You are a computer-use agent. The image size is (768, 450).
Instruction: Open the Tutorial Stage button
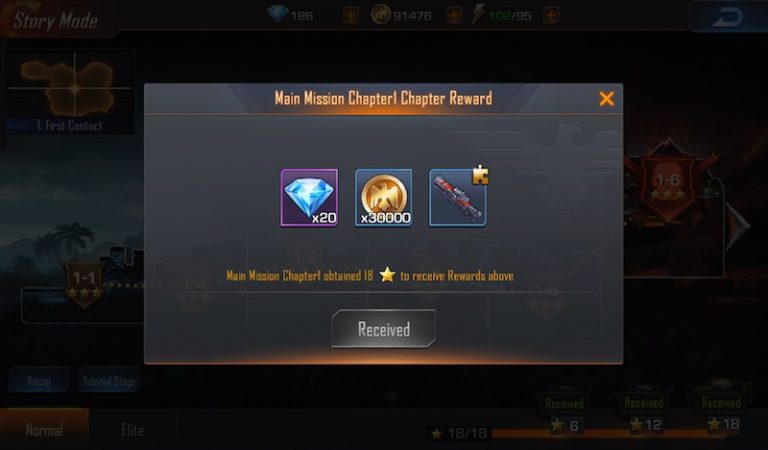coord(109,380)
